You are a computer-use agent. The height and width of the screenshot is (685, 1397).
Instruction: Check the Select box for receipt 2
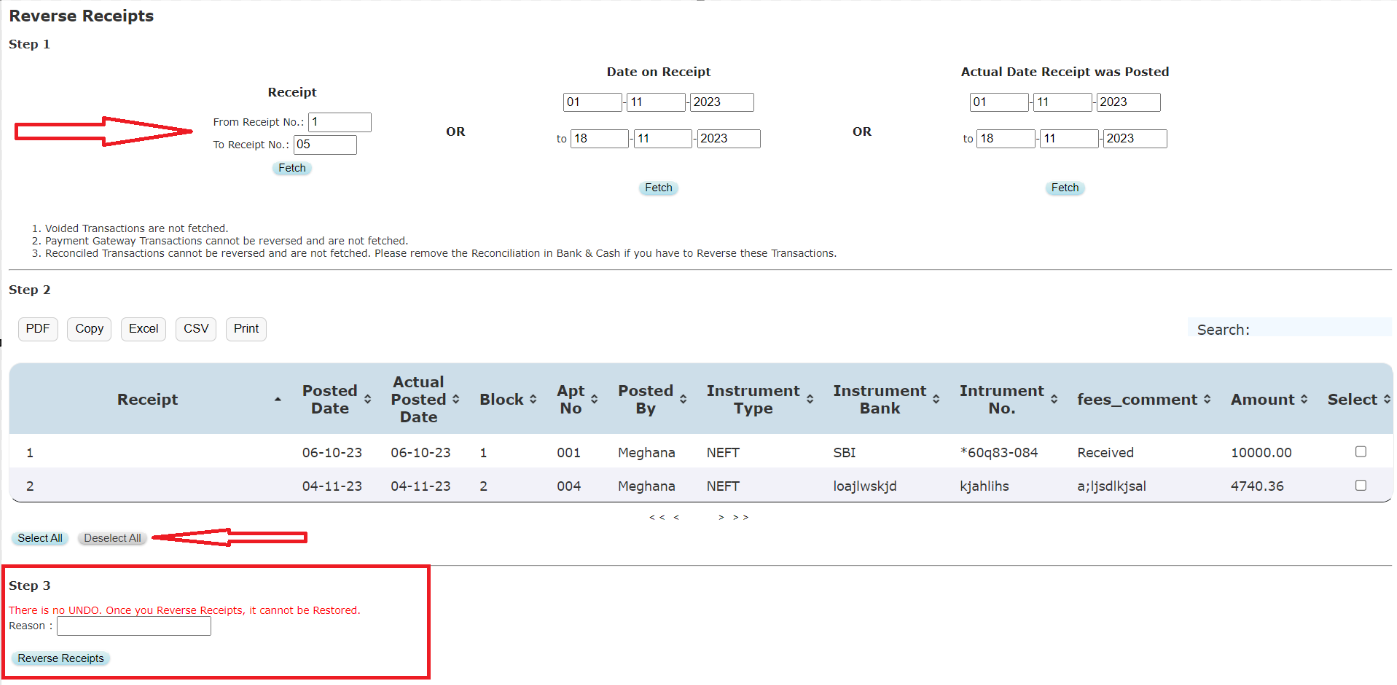click(x=1360, y=484)
